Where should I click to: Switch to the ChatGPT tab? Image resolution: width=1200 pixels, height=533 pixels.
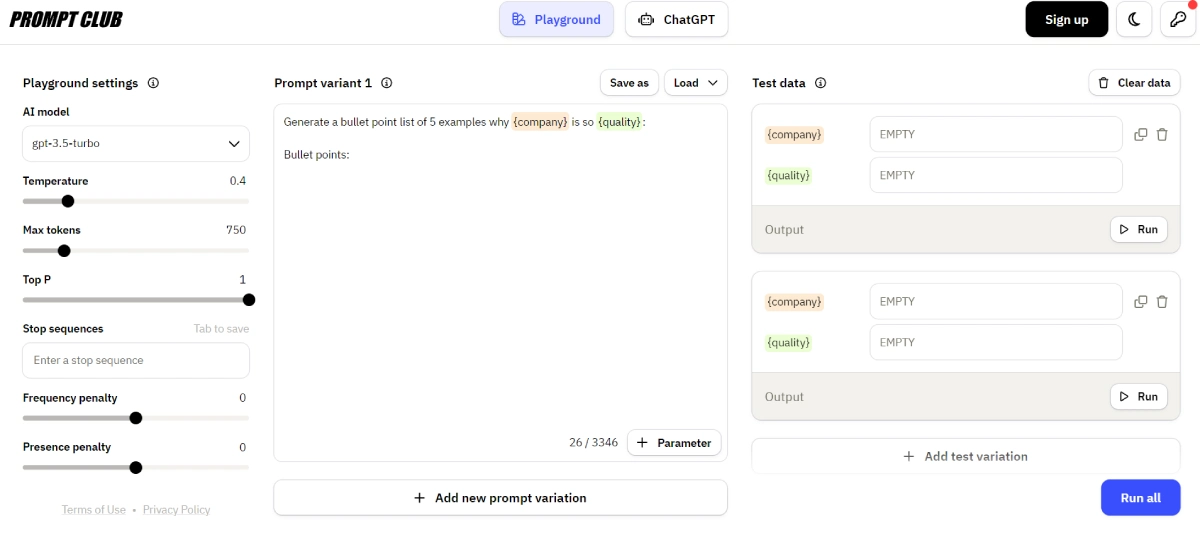coord(677,19)
